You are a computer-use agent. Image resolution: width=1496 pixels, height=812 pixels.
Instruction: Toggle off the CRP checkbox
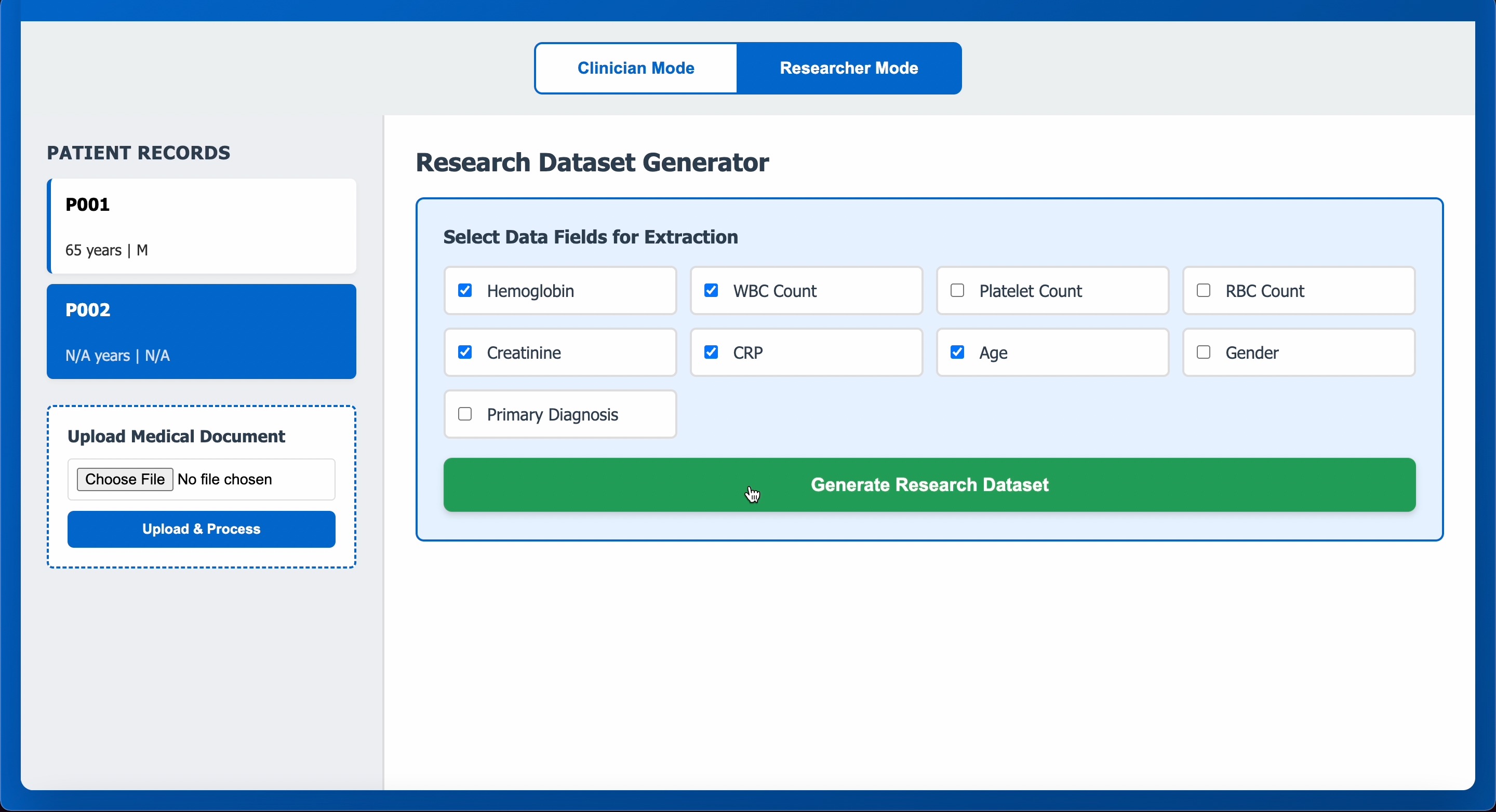point(711,353)
